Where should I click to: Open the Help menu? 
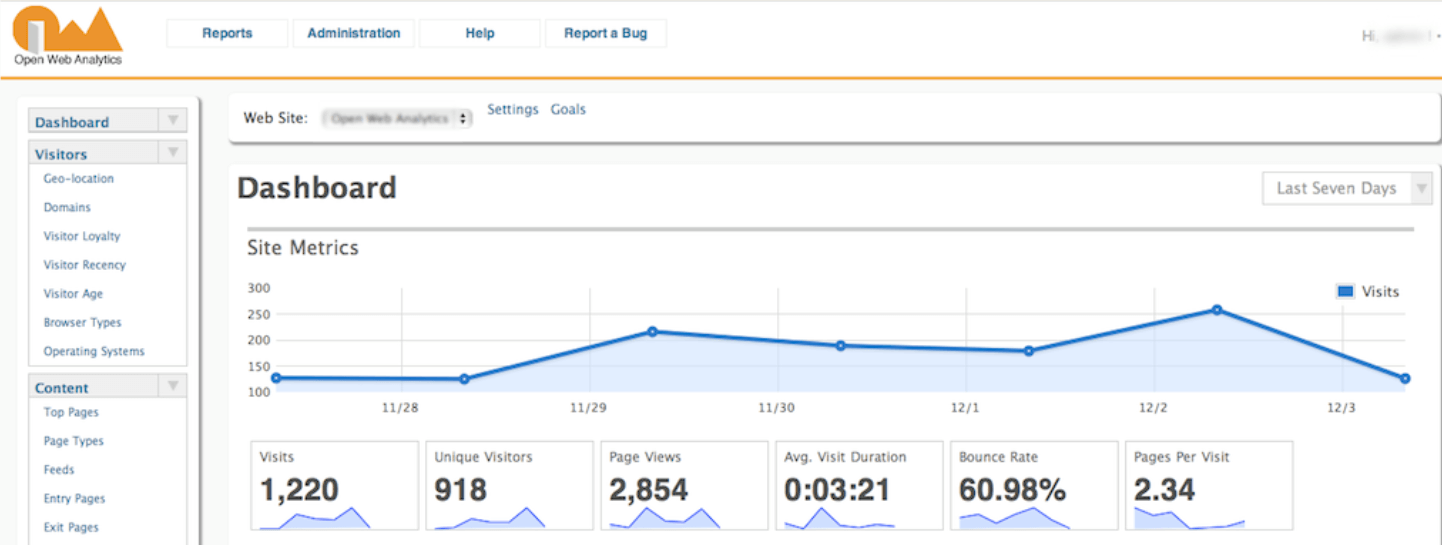click(480, 33)
